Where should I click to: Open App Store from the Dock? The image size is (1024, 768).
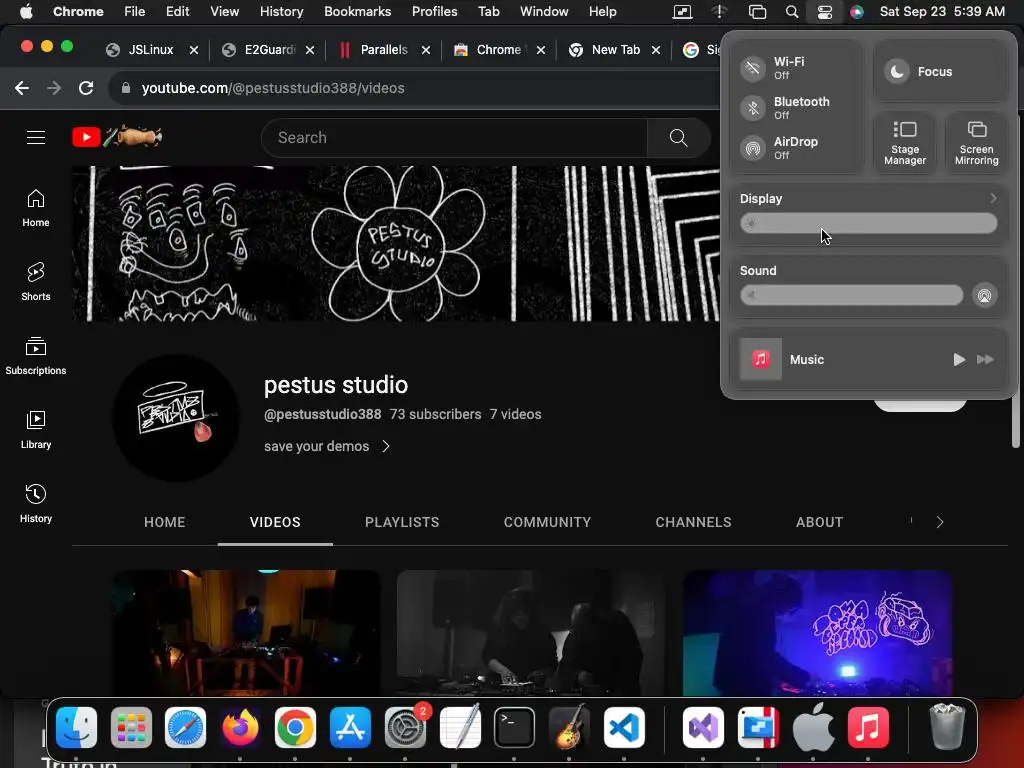(x=350, y=728)
